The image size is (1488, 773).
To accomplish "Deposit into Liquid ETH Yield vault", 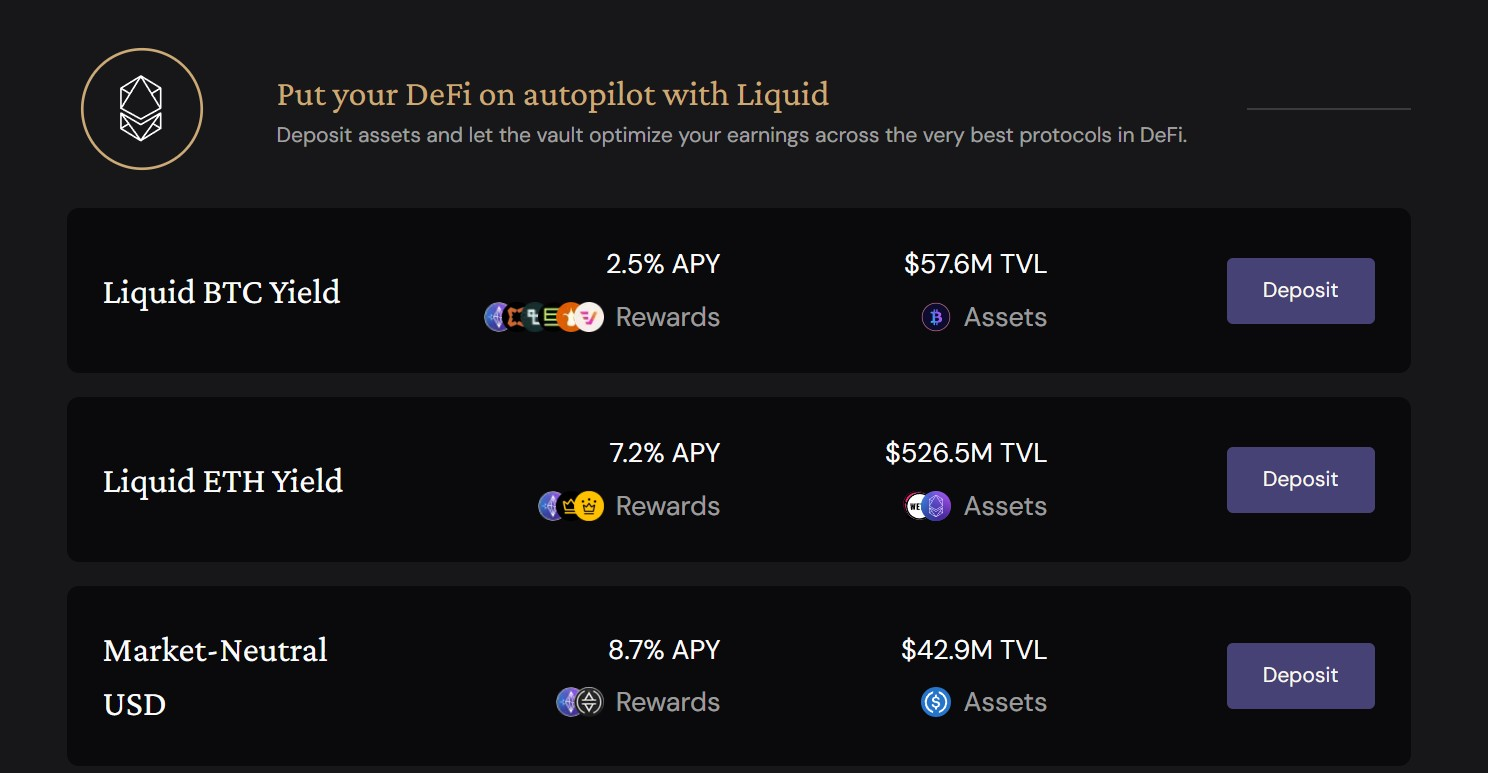I will [x=1300, y=480].
